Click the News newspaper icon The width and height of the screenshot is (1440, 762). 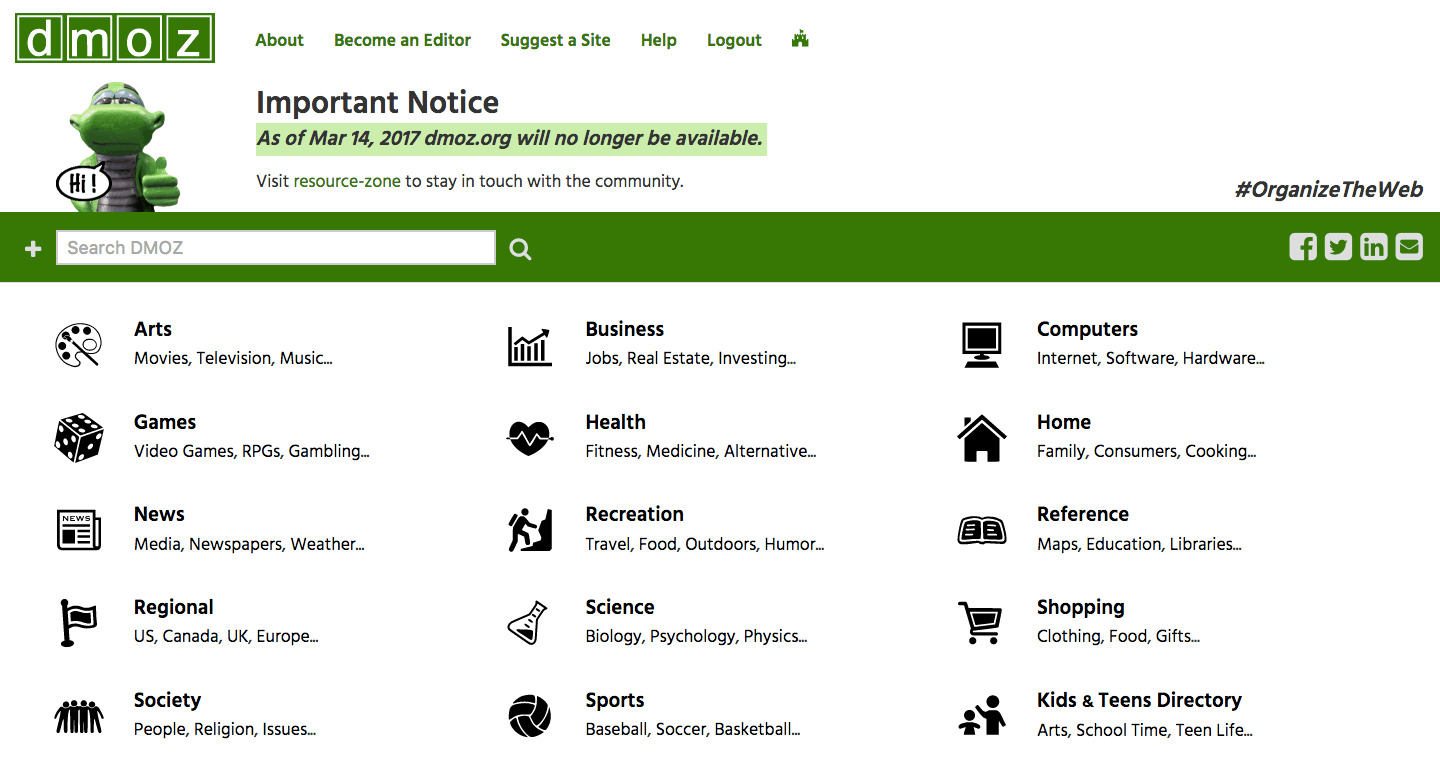coord(79,530)
